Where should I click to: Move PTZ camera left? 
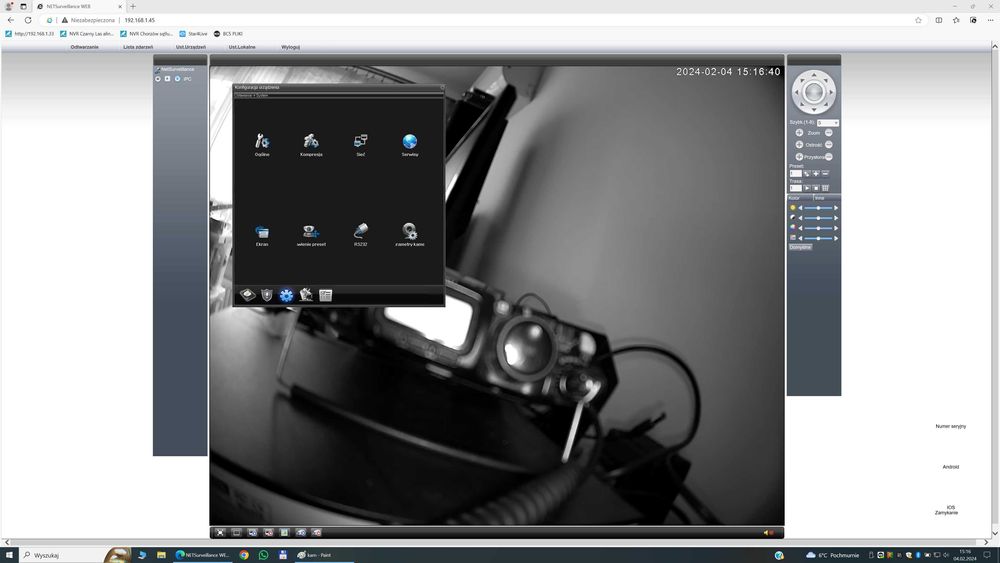coord(797,92)
